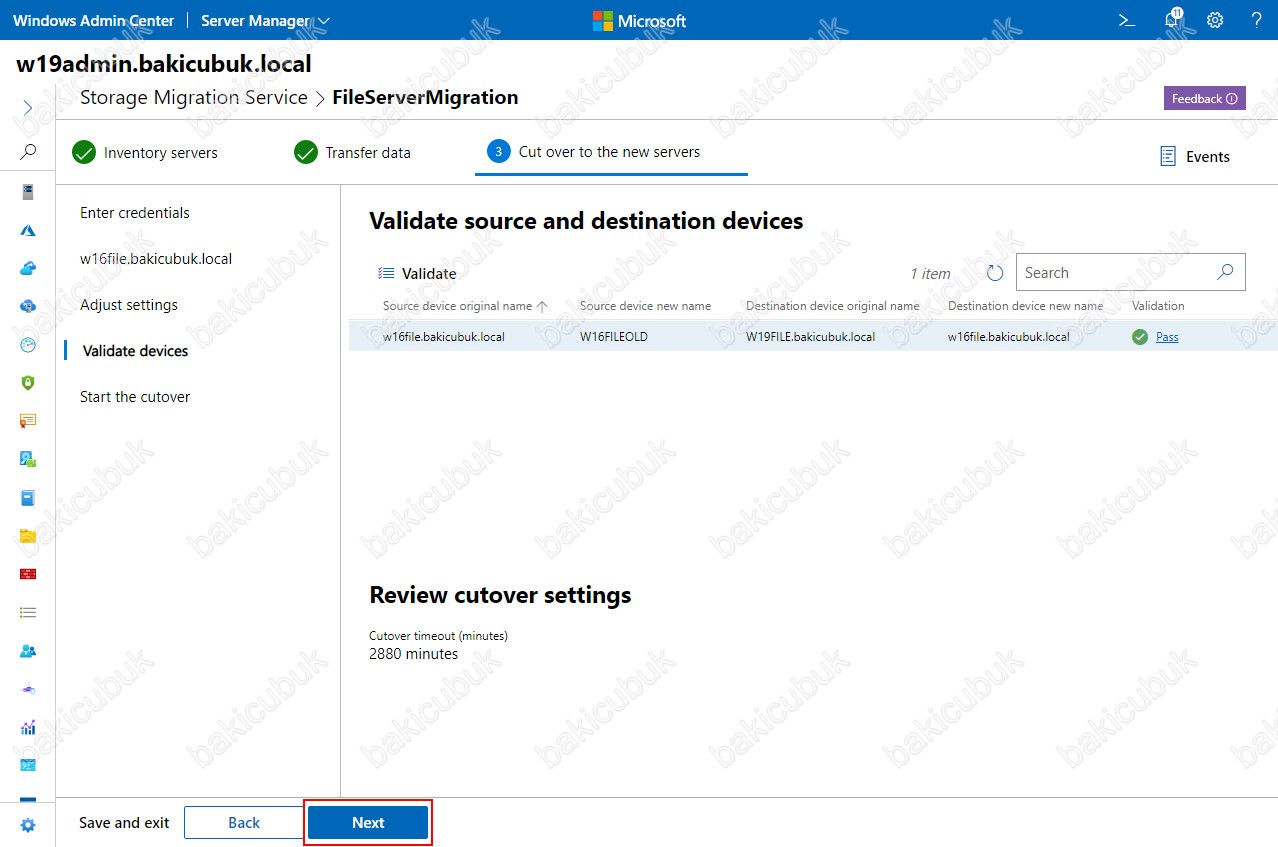Click the Source device new name header
1278x847 pixels.
[645, 306]
